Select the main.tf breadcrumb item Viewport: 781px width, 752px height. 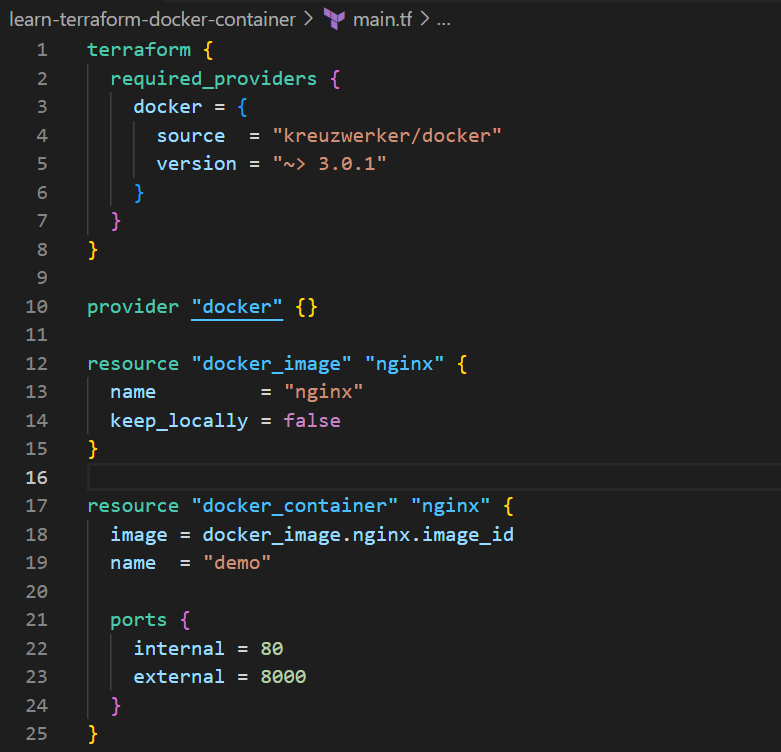click(x=382, y=19)
